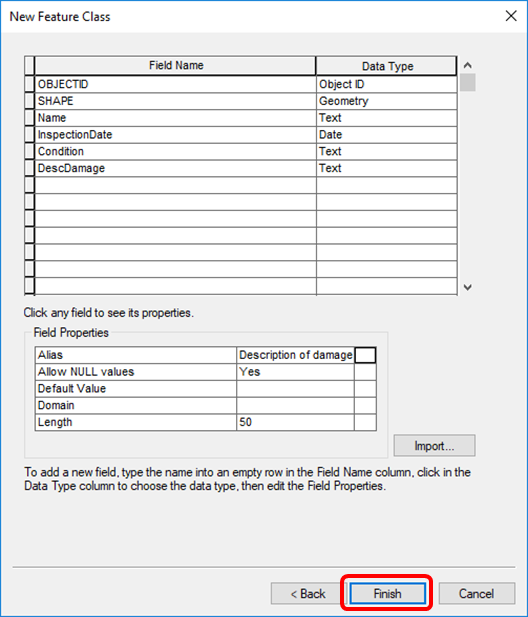
Task: Open the Date data type cell for InspectionDate
Action: tap(386, 135)
